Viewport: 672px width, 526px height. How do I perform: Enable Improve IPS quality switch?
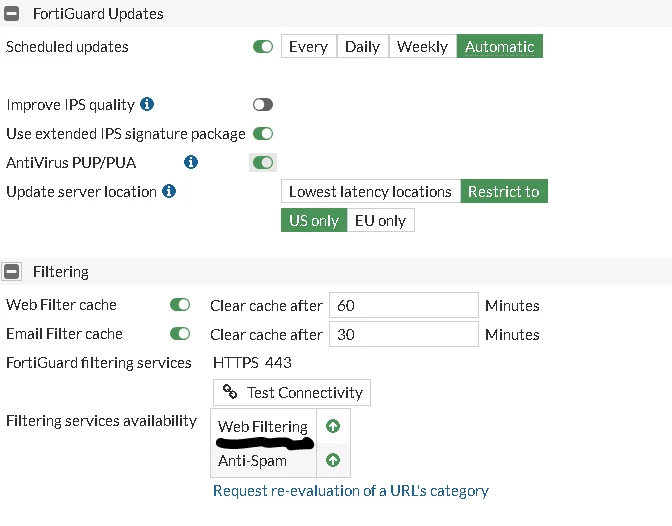click(x=263, y=104)
